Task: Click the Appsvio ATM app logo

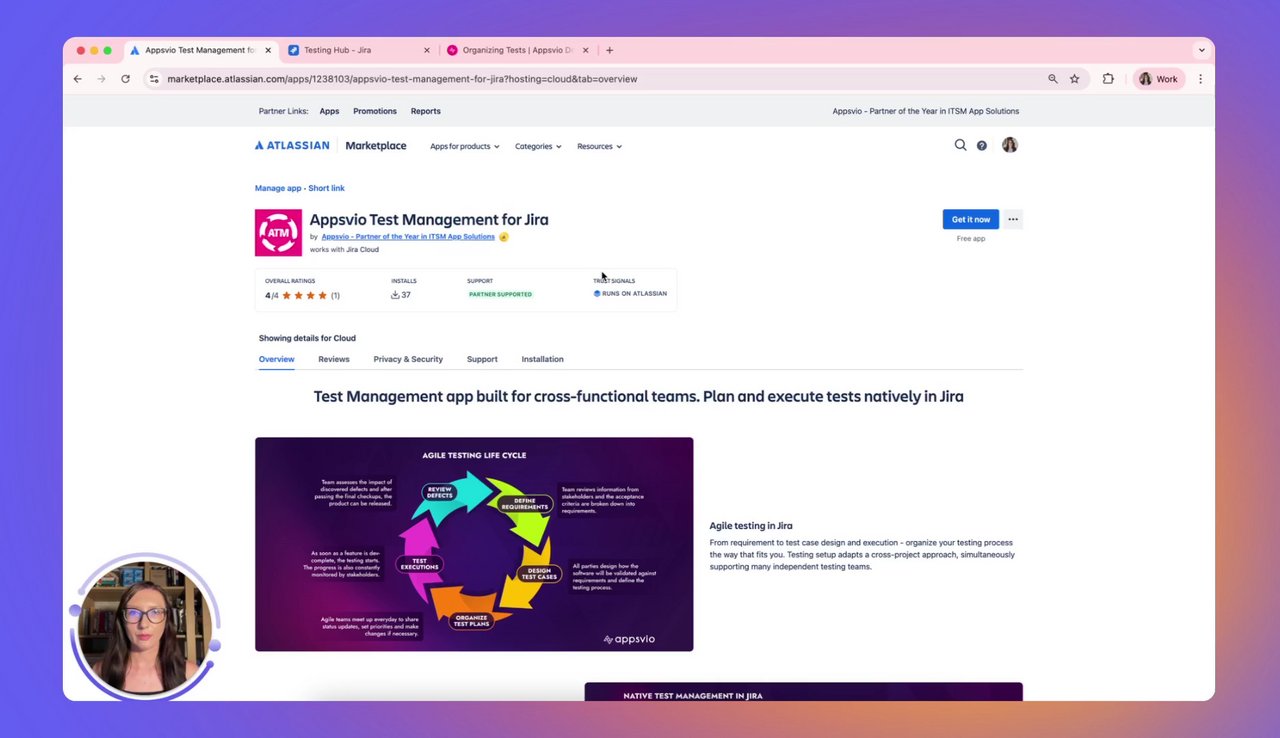Action: pyautogui.click(x=278, y=232)
